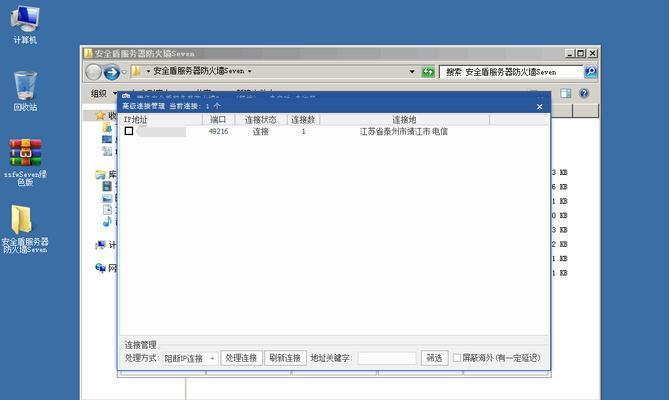Enable the 屏蔽海外 checkbox
The width and height of the screenshot is (669, 400).
tap(457, 358)
